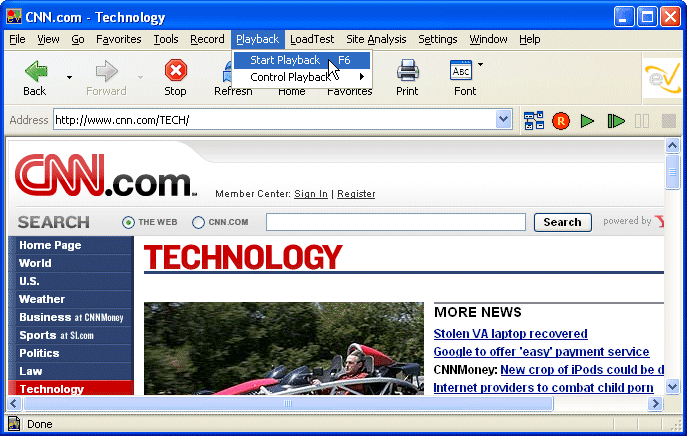Screen dimensions: 687x436
Task: Open the Forward history dropdown arrow
Action: pos(140,78)
